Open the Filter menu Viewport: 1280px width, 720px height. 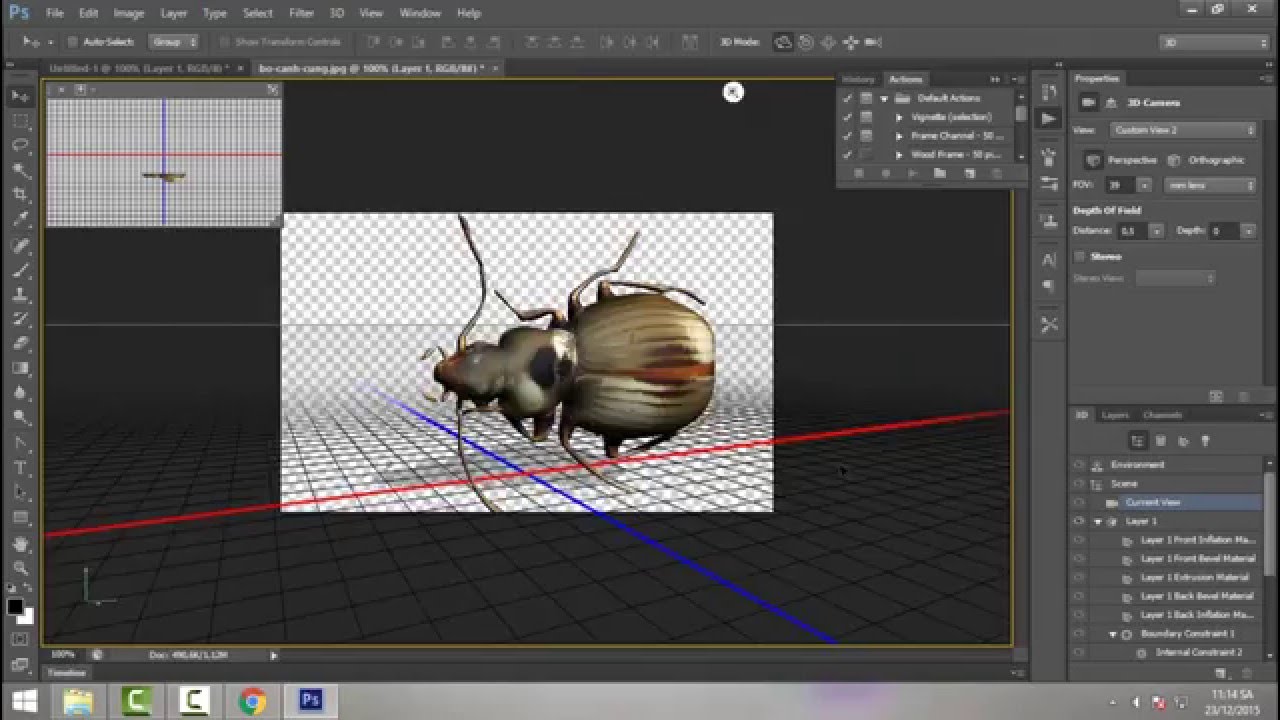pyautogui.click(x=301, y=13)
